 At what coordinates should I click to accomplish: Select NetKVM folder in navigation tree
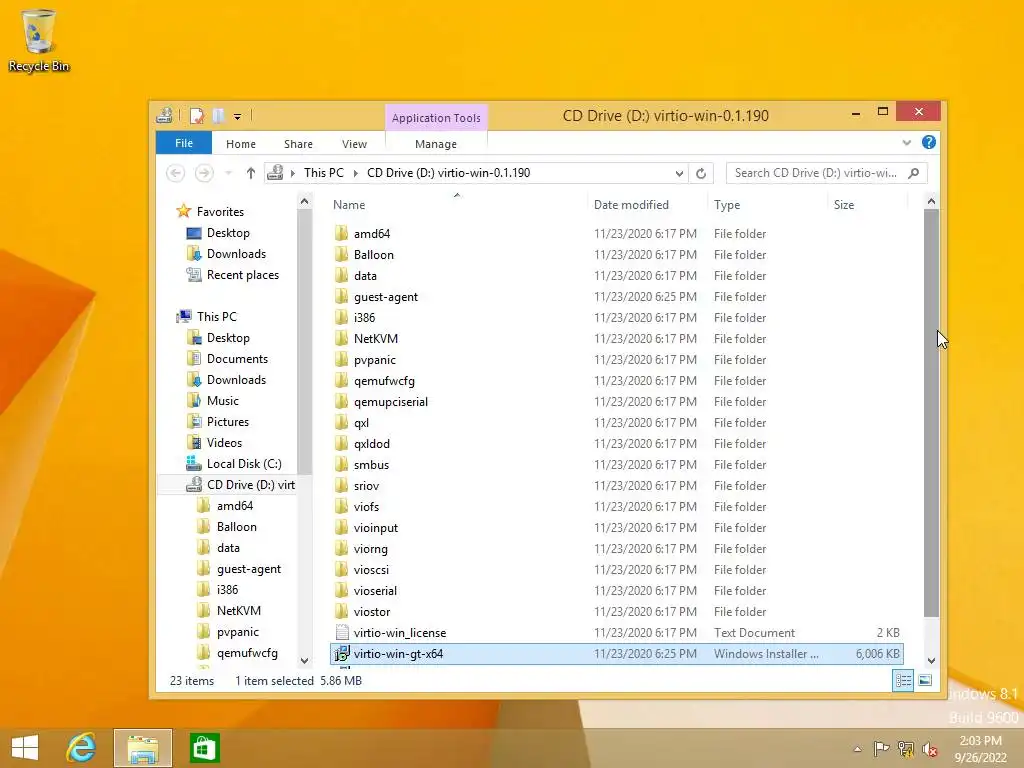pos(238,611)
